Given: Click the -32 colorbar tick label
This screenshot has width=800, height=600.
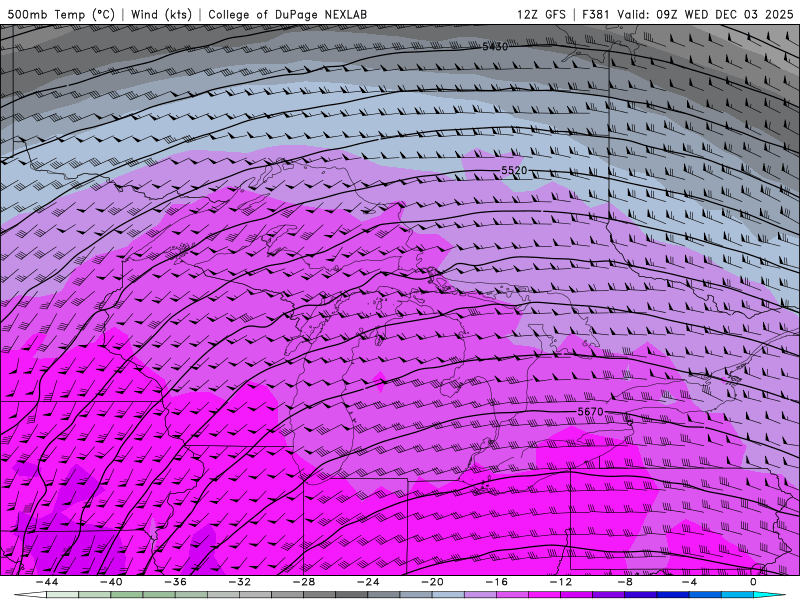Looking at the screenshot, I should pyautogui.click(x=240, y=582).
